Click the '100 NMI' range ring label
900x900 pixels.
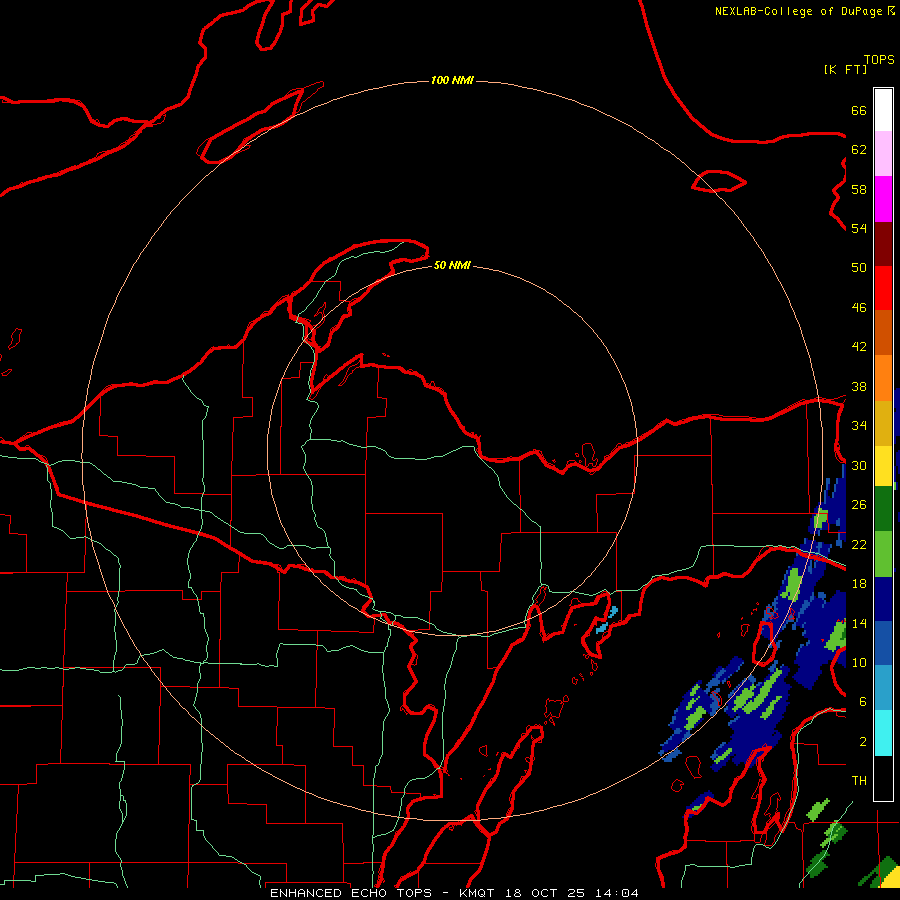pyautogui.click(x=452, y=80)
